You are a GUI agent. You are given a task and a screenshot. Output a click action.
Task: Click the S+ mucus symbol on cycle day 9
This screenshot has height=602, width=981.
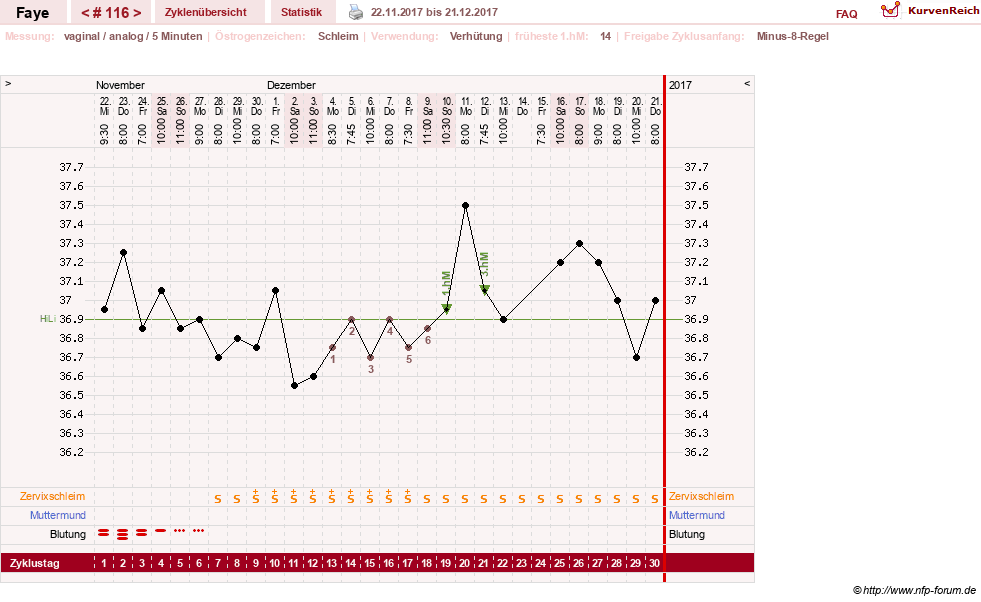[256, 497]
